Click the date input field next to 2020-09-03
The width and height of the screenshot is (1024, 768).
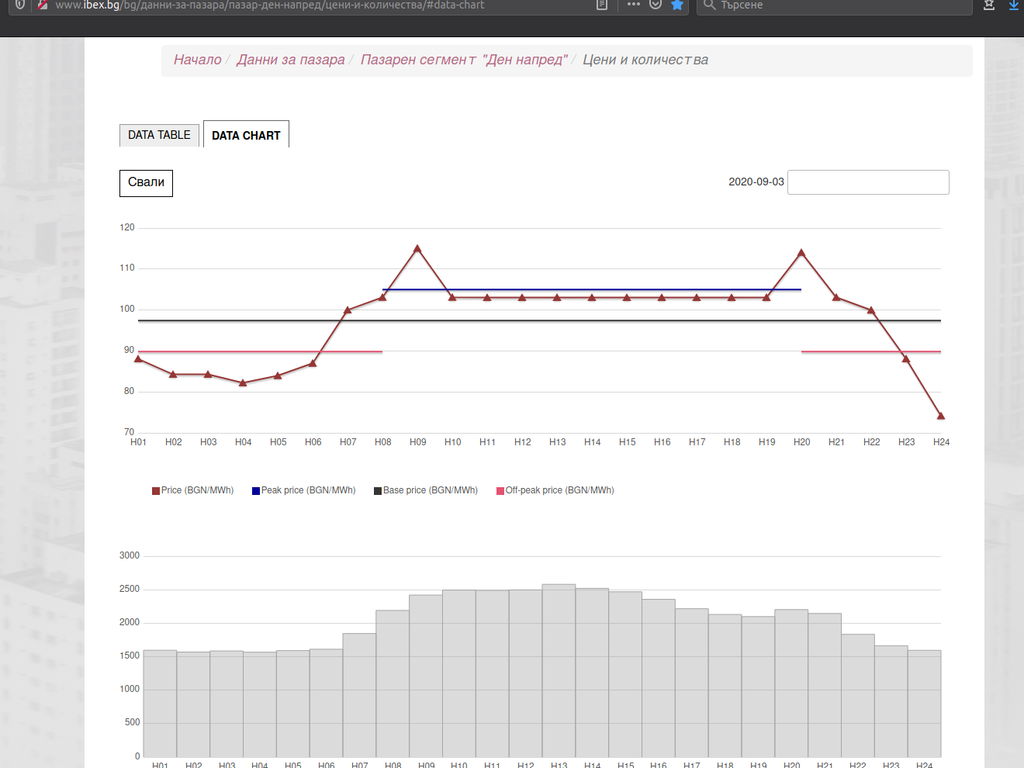pyautogui.click(x=868, y=182)
